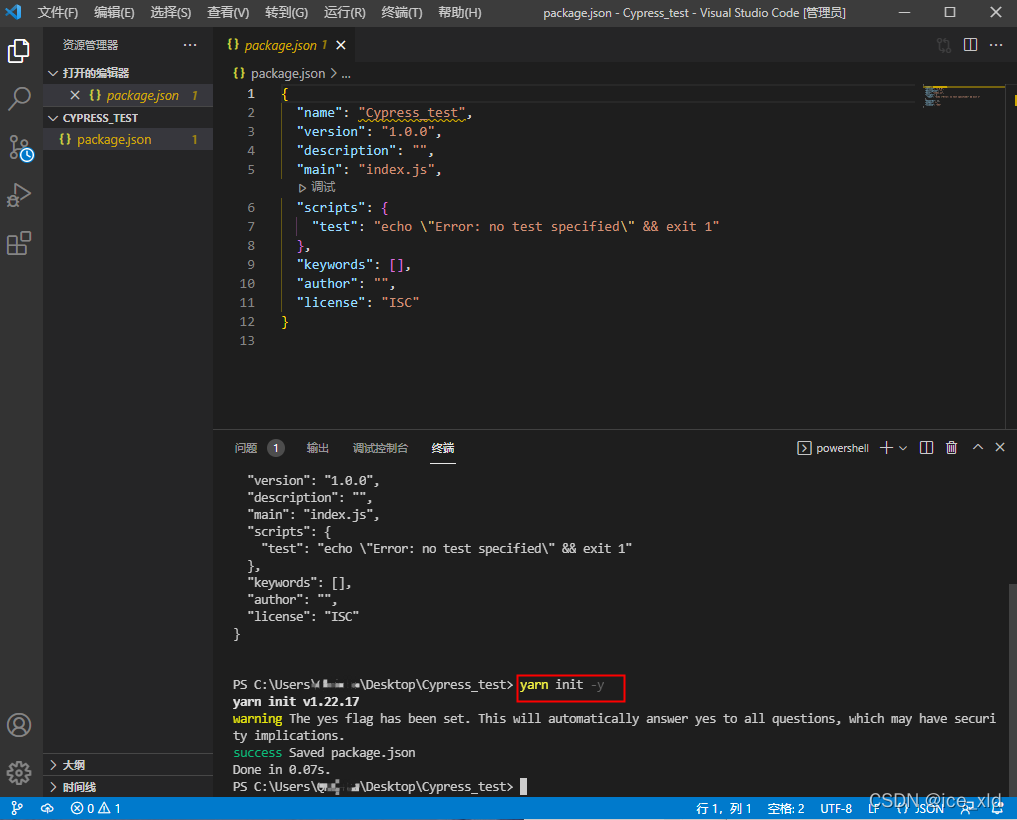This screenshot has width=1017, height=820.
Task: Switch to the 问题 panel tab
Action: tap(246, 448)
